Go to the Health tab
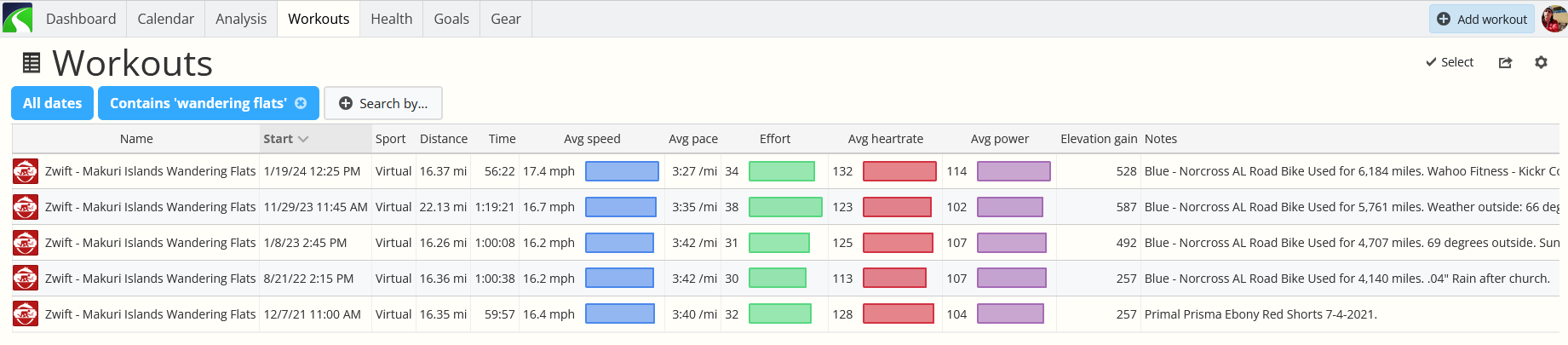1568x345 pixels. [391, 19]
